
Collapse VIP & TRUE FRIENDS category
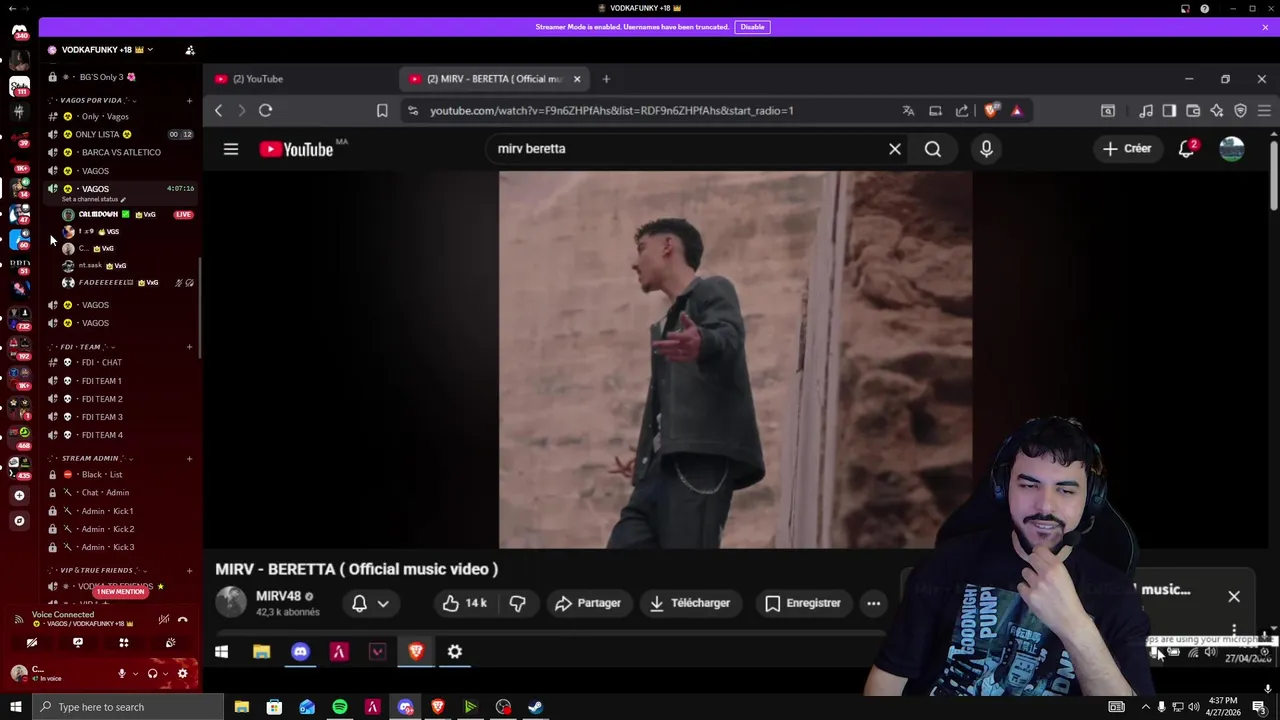pyautogui.click(x=97, y=570)
